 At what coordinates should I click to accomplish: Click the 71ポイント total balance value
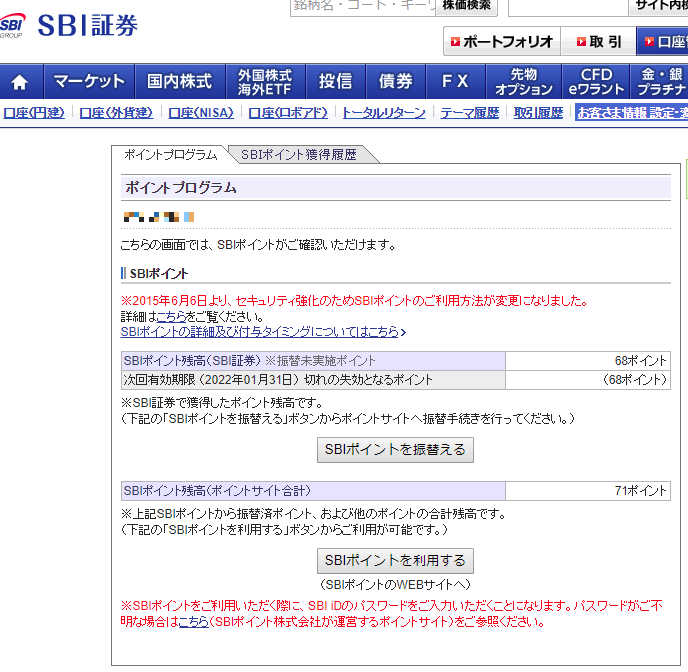pyautogui.click(x=641, y=491)
